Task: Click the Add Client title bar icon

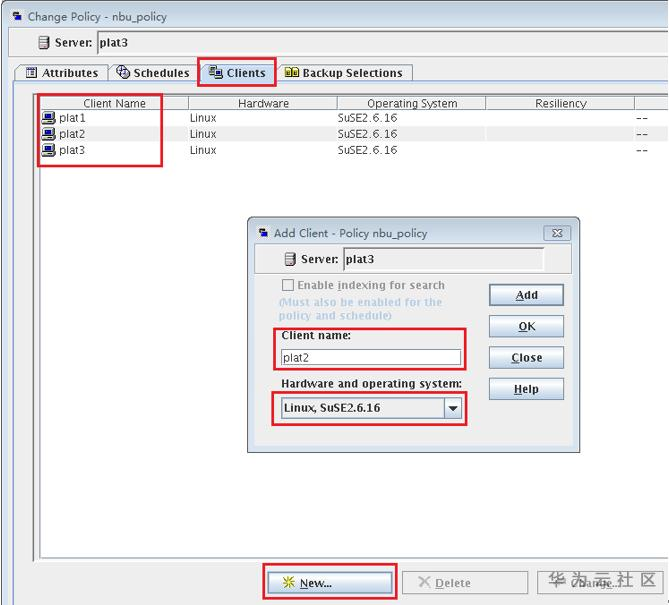Action: (x=264, y=233)
